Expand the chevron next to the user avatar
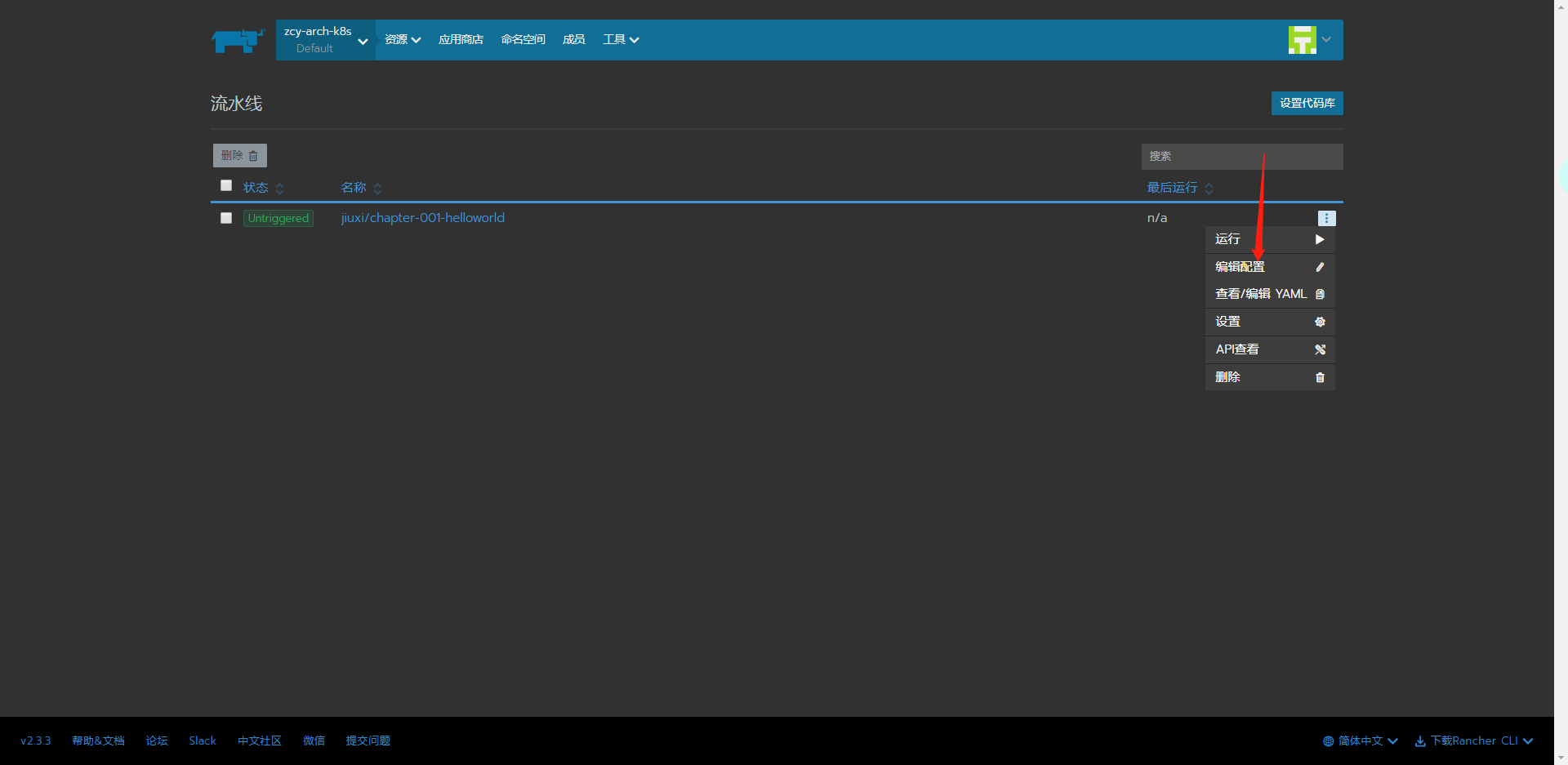 1326,40
